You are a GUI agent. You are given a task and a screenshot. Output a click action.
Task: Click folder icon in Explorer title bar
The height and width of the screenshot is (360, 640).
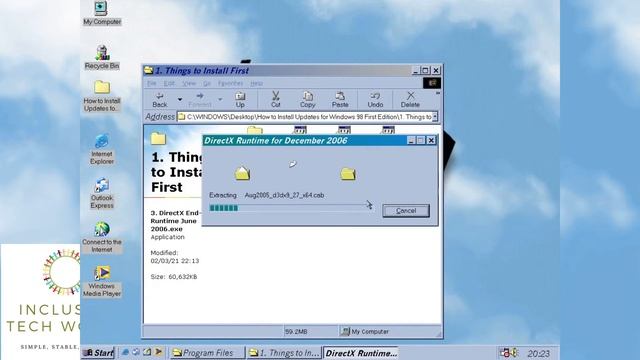click(x=149, y=71)
